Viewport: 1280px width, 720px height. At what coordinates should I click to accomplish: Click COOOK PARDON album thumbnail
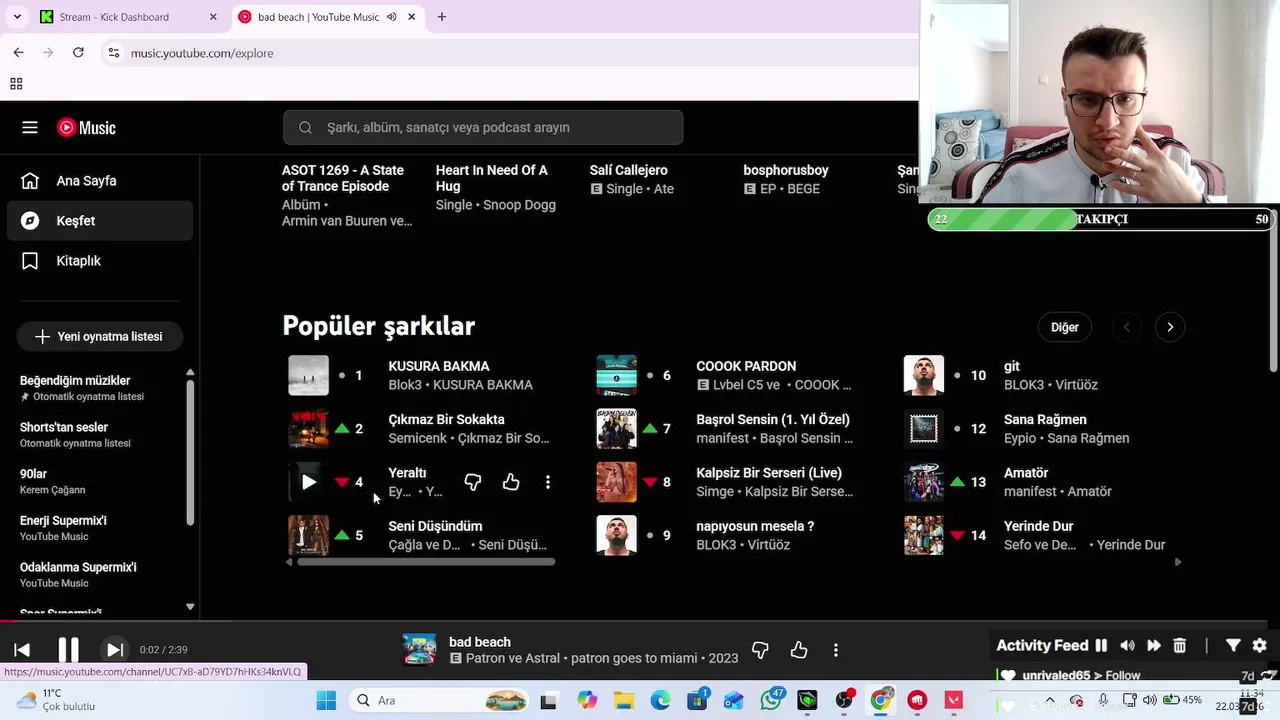[x=616, y=376]
